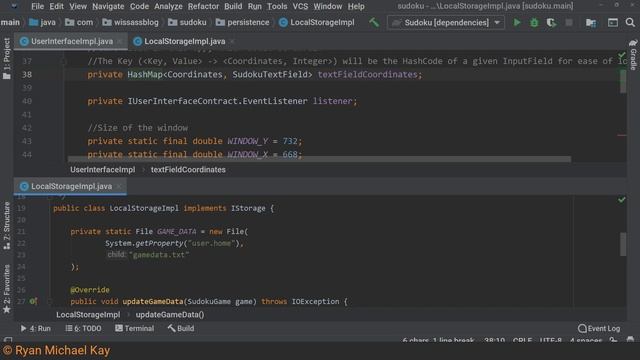Click the UserInterfaceImpl breadcrumb

click(102, 170)
